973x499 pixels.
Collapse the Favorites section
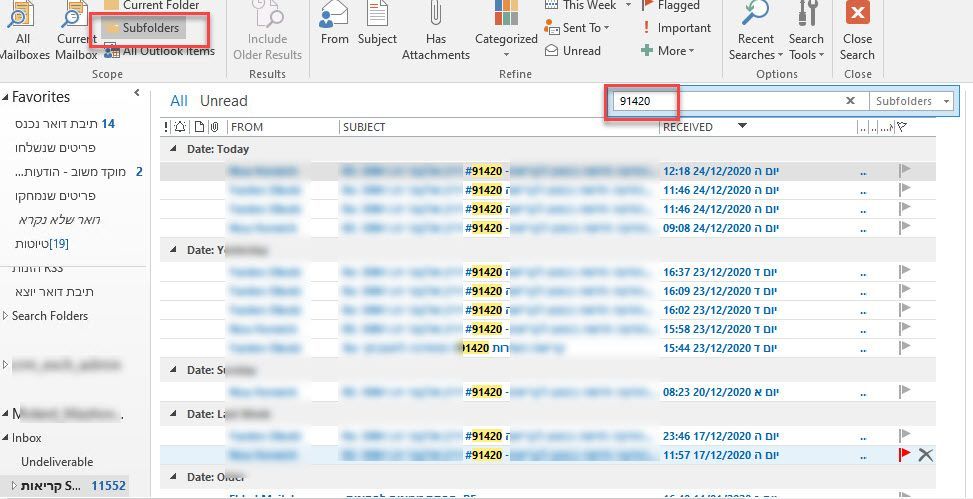[x=5, y=97]
